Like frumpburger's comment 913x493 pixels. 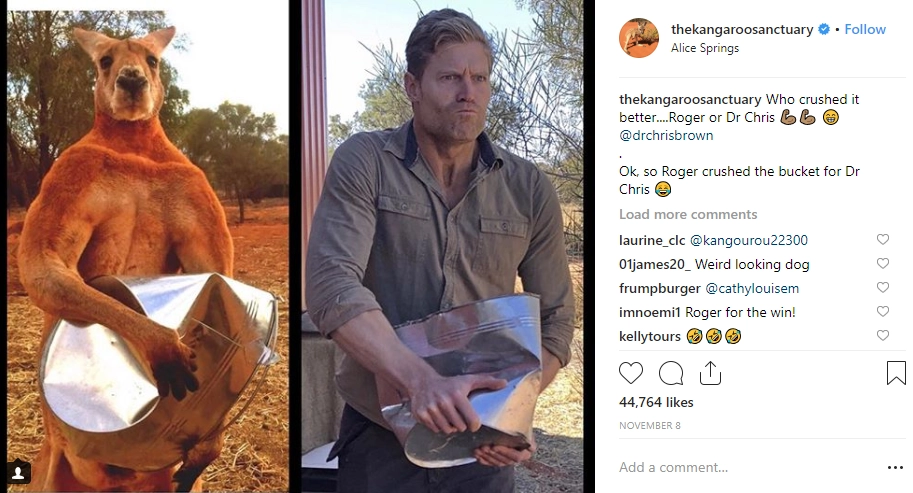pos(882,288)
